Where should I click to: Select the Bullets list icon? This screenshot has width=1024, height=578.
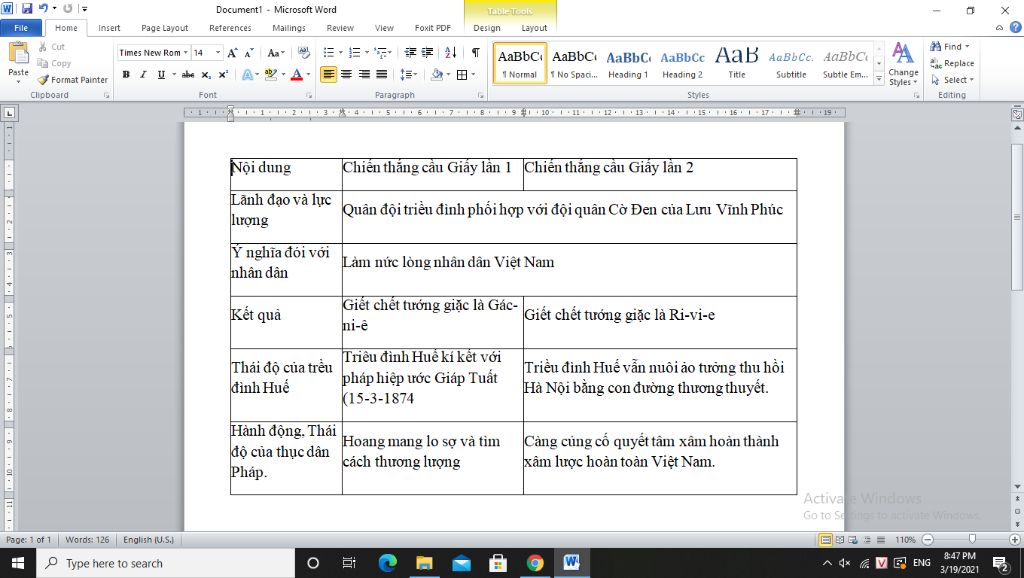328,52
